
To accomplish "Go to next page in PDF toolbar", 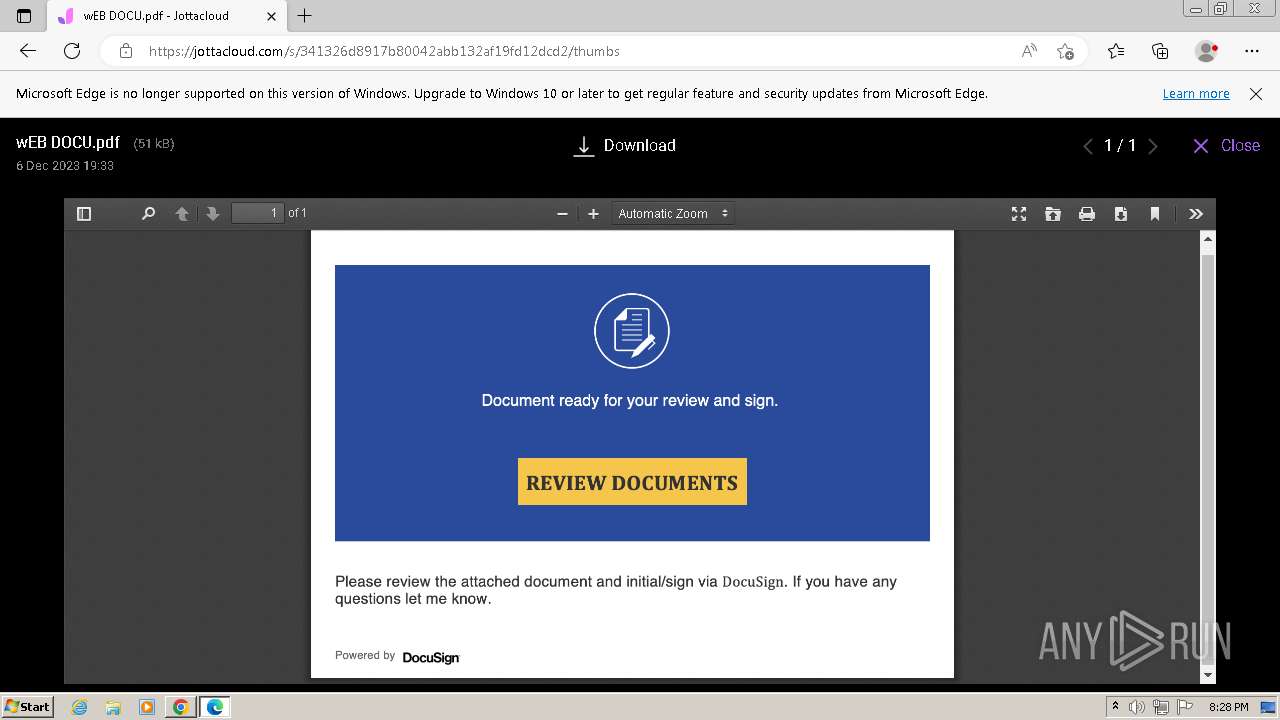I will [212, 214].
